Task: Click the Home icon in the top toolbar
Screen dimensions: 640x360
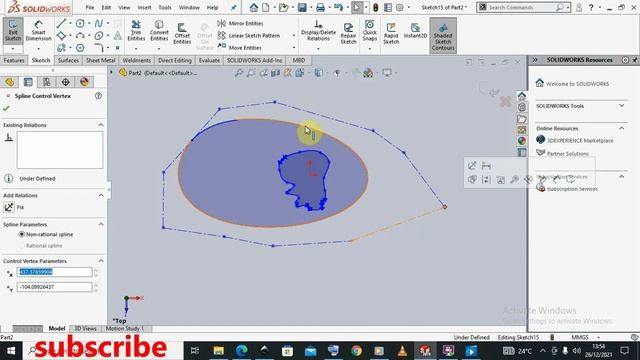Action: click(x=254, y=7)
